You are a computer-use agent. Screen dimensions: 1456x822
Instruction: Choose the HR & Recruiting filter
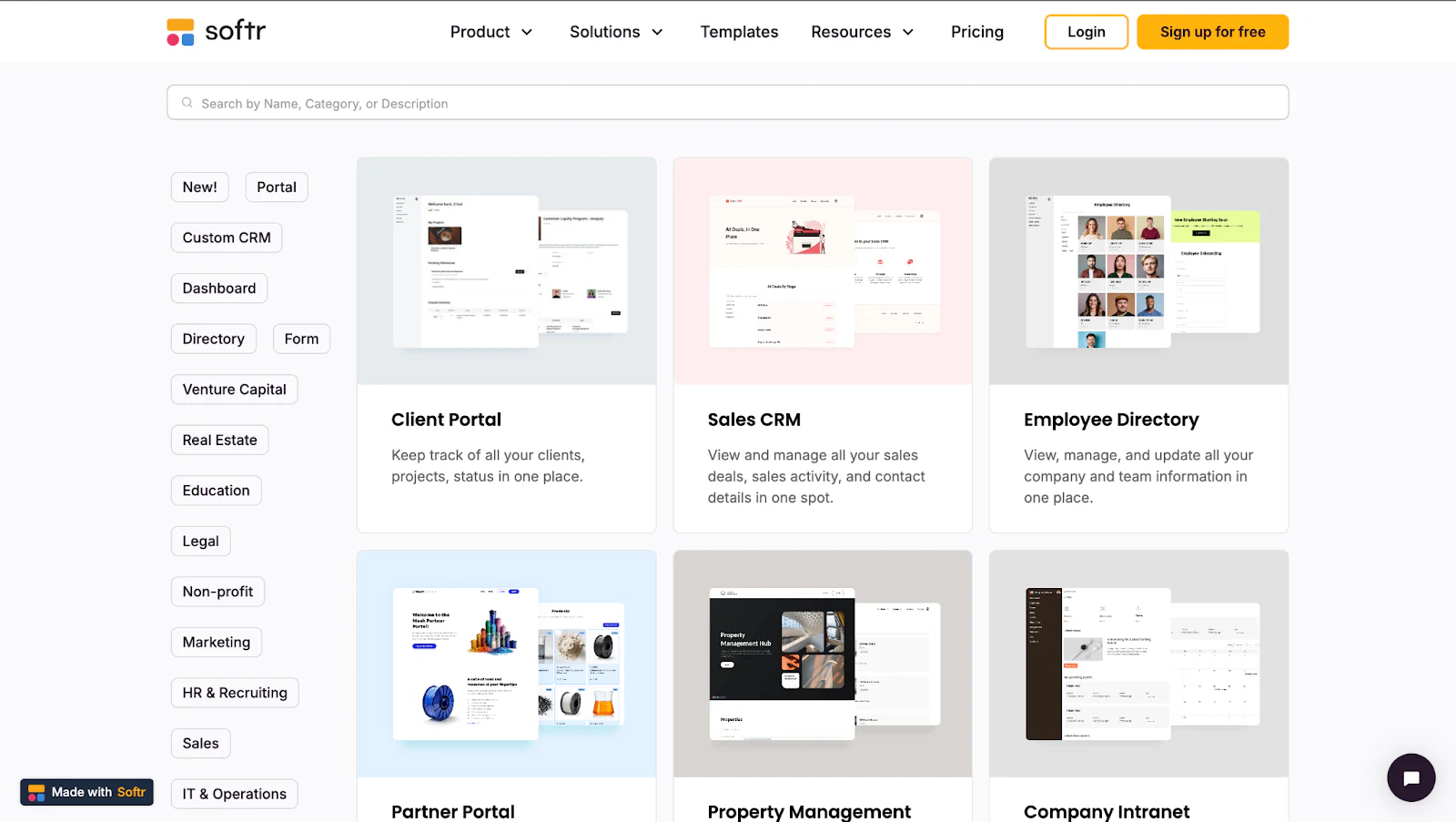coord(235,693)
